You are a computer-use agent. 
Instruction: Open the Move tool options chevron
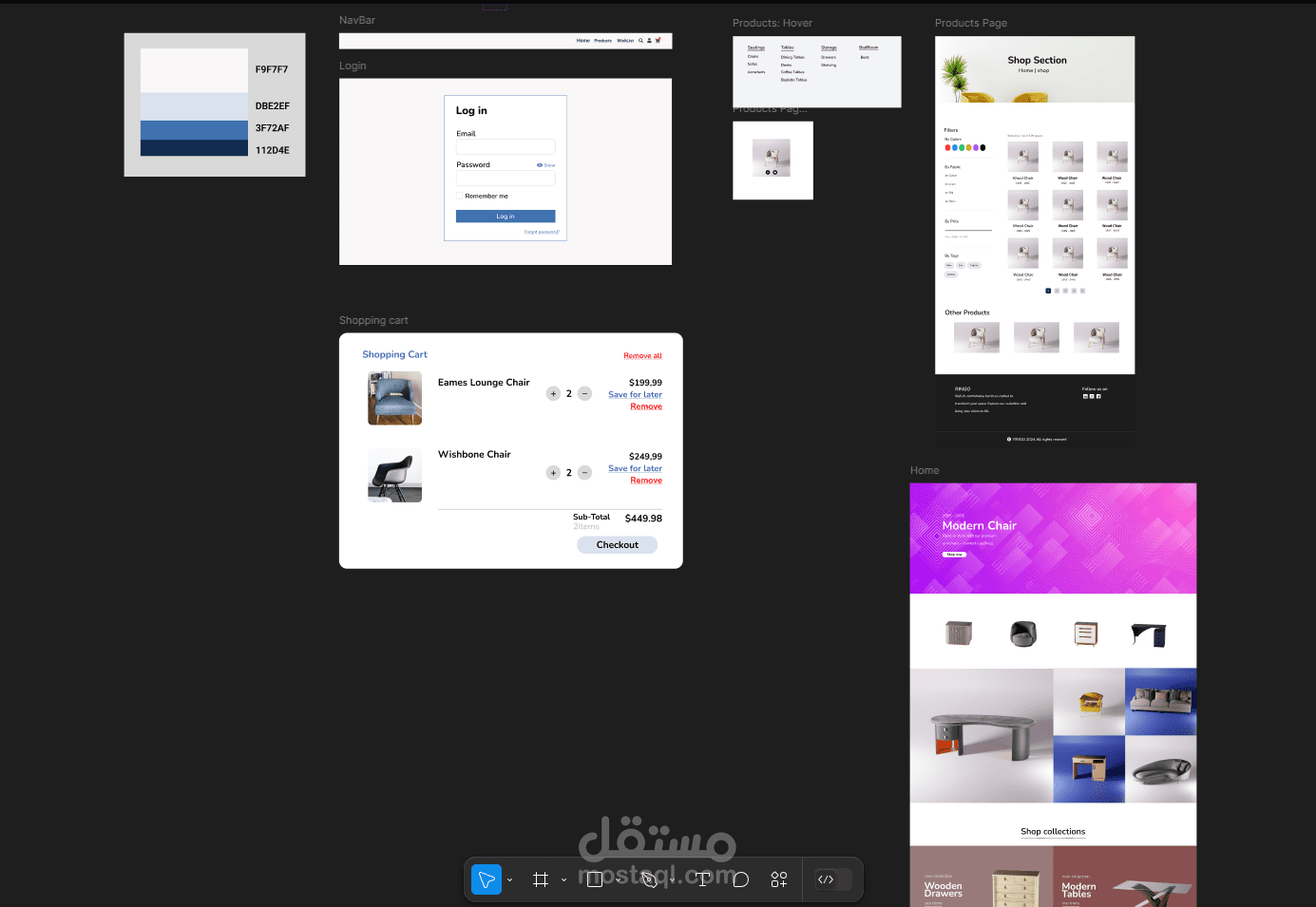click(510, 879)
